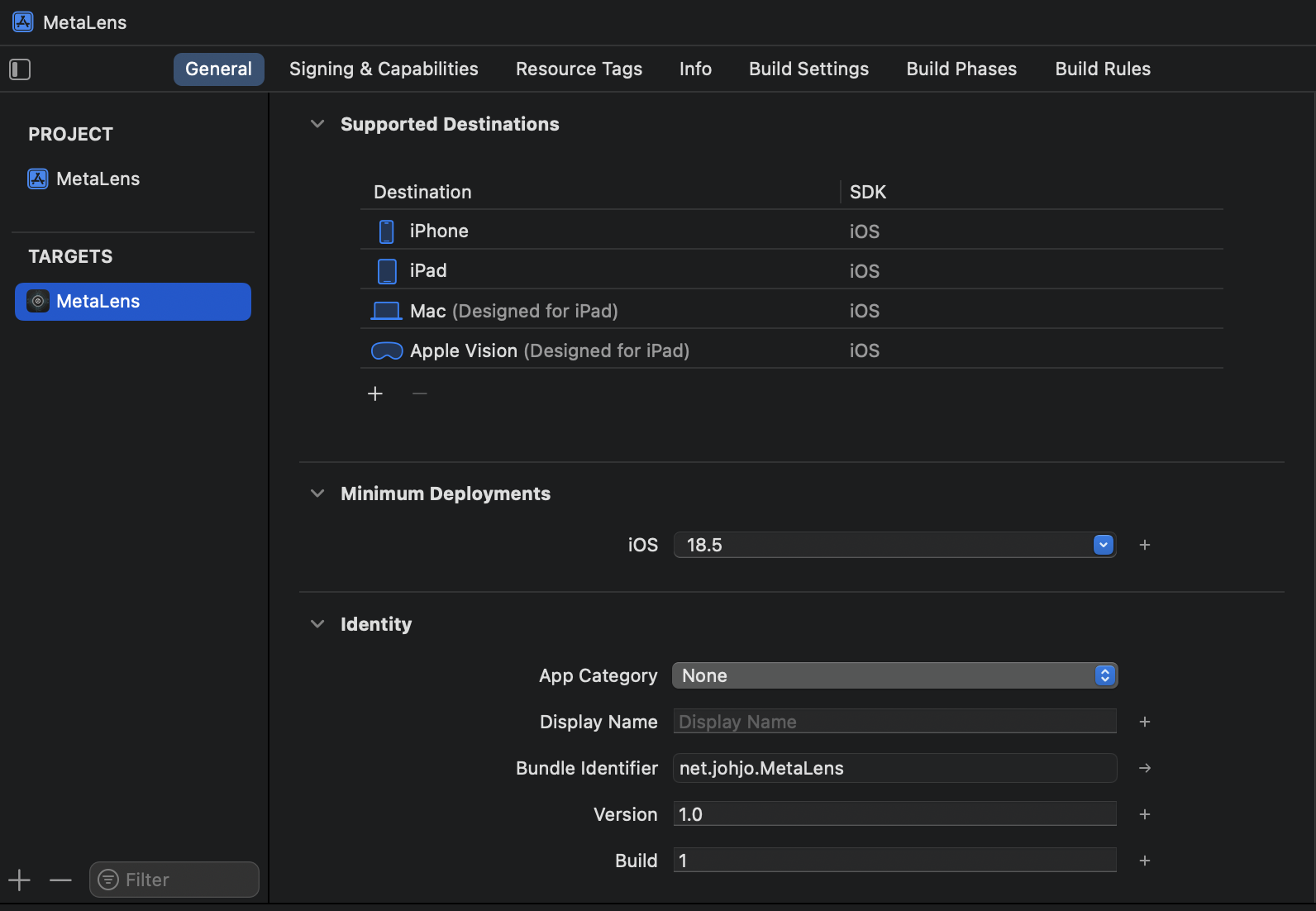
Task: Select the Apple Vision (Designed for iPad) row
Action: pos(792,351)
